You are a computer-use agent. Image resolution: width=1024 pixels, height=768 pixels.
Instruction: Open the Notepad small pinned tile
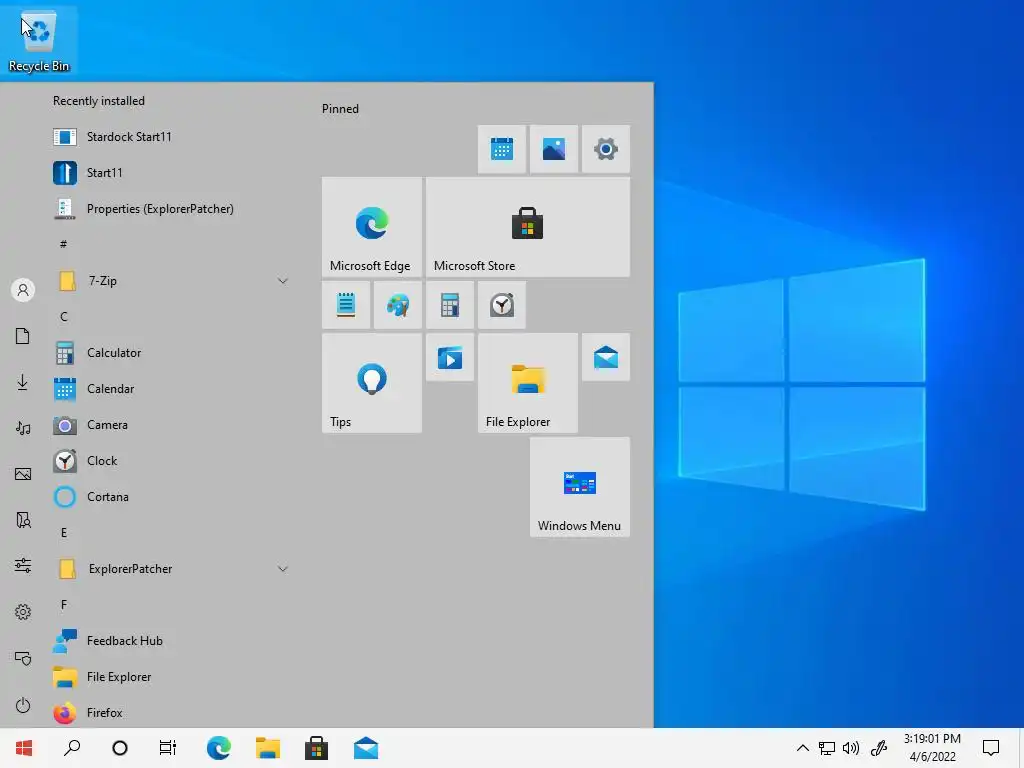tap(345, 305)
